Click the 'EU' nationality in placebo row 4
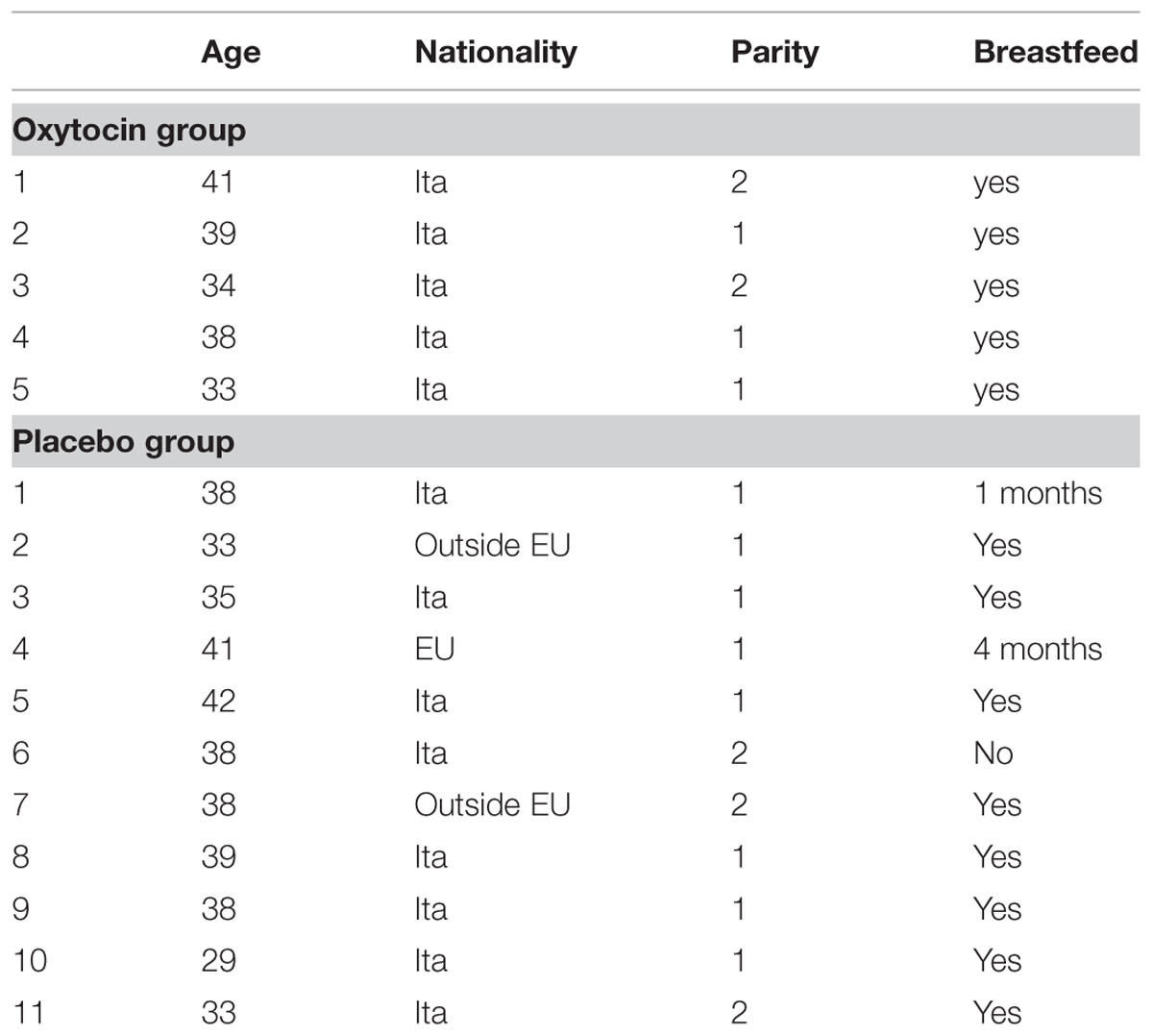Viewport: 1153px width, 1036px height. point(434,649)
